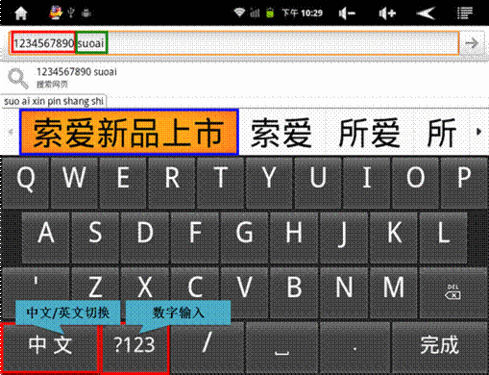Tap the DEL backspace key
489x375 pixels.
[x=452, y=292]
